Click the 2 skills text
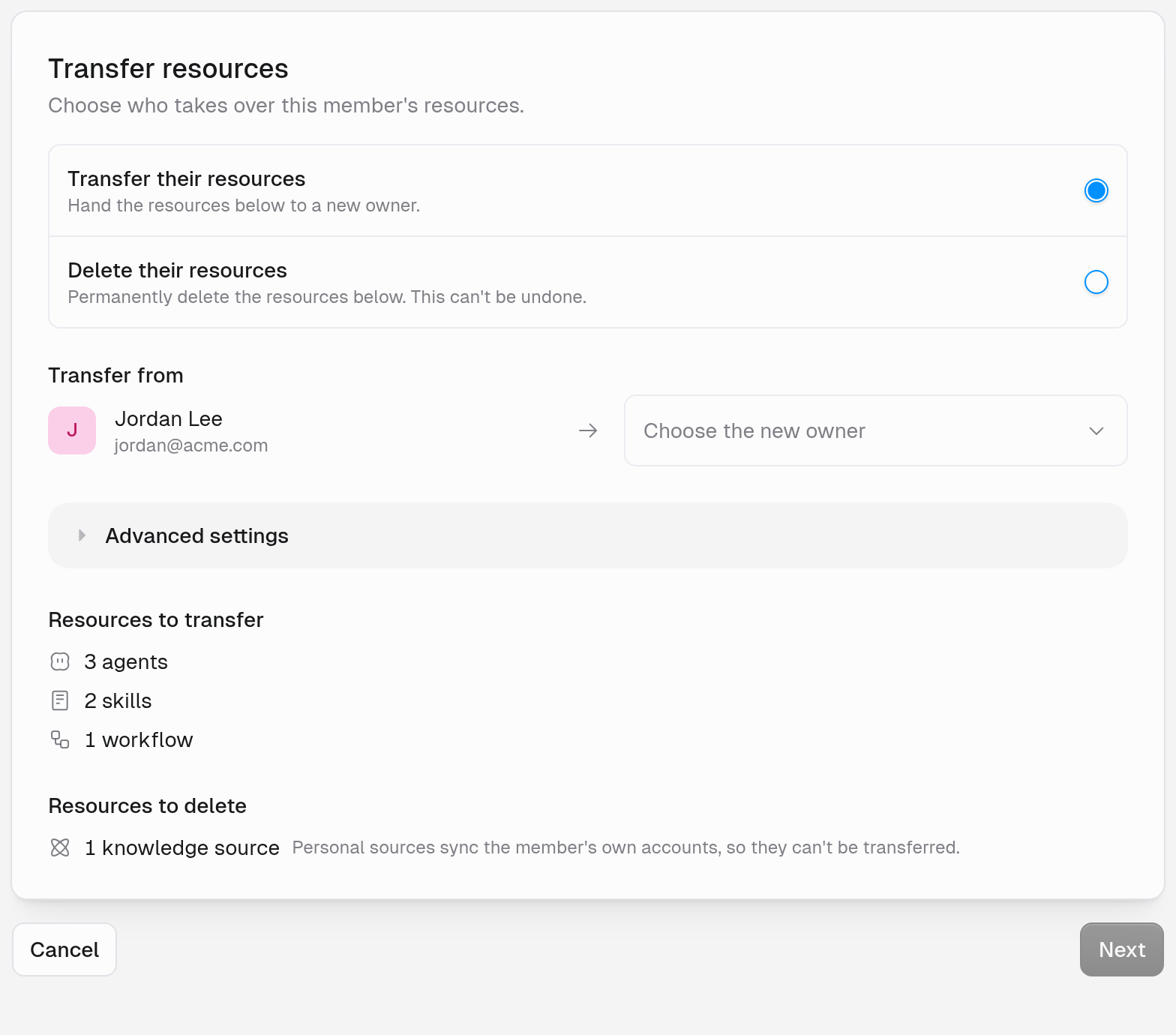This screenshot has height=1035, width=1176. click(x=118, y=700)
